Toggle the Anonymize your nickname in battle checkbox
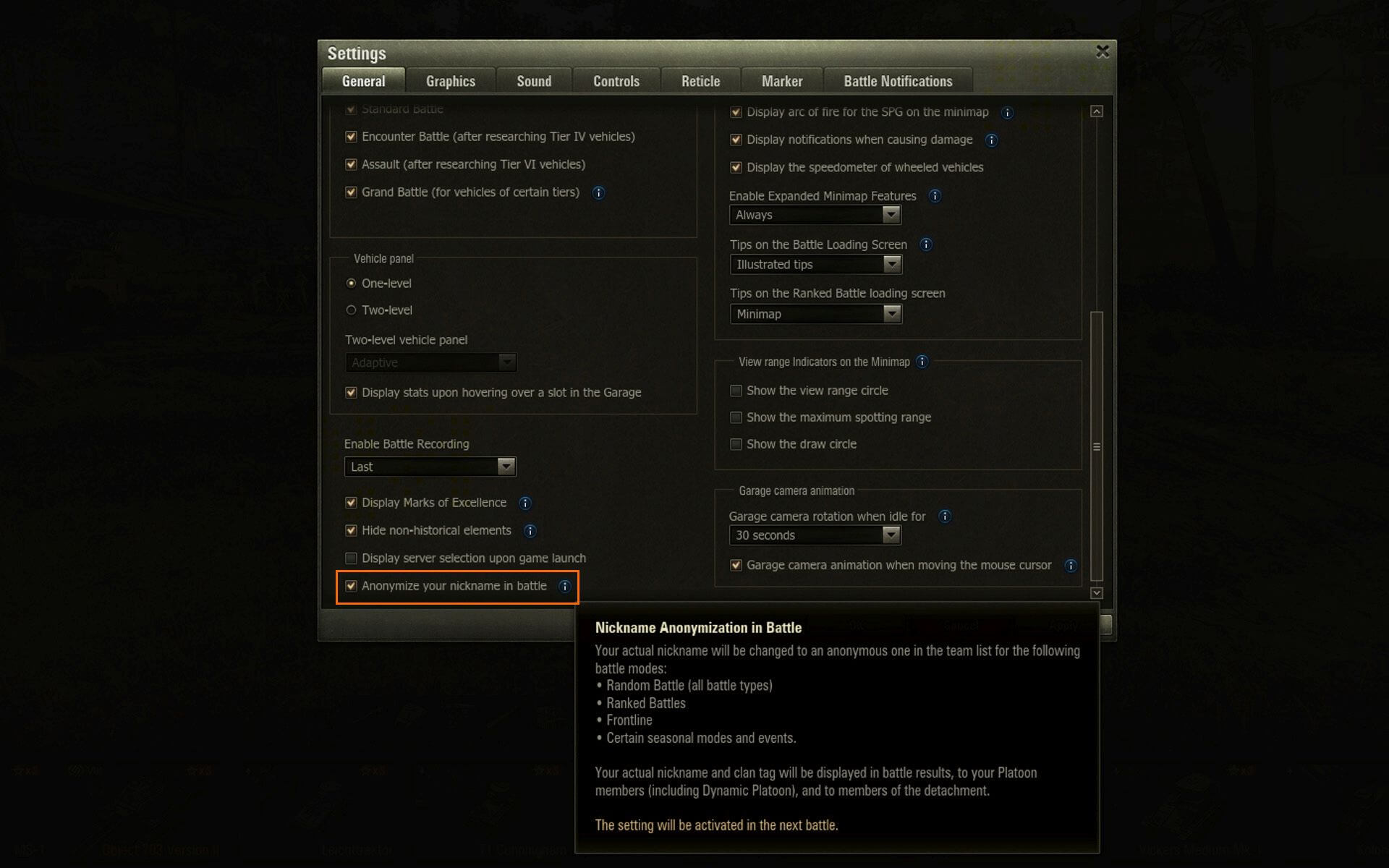 pyautogui.click(x=351, y=586)
